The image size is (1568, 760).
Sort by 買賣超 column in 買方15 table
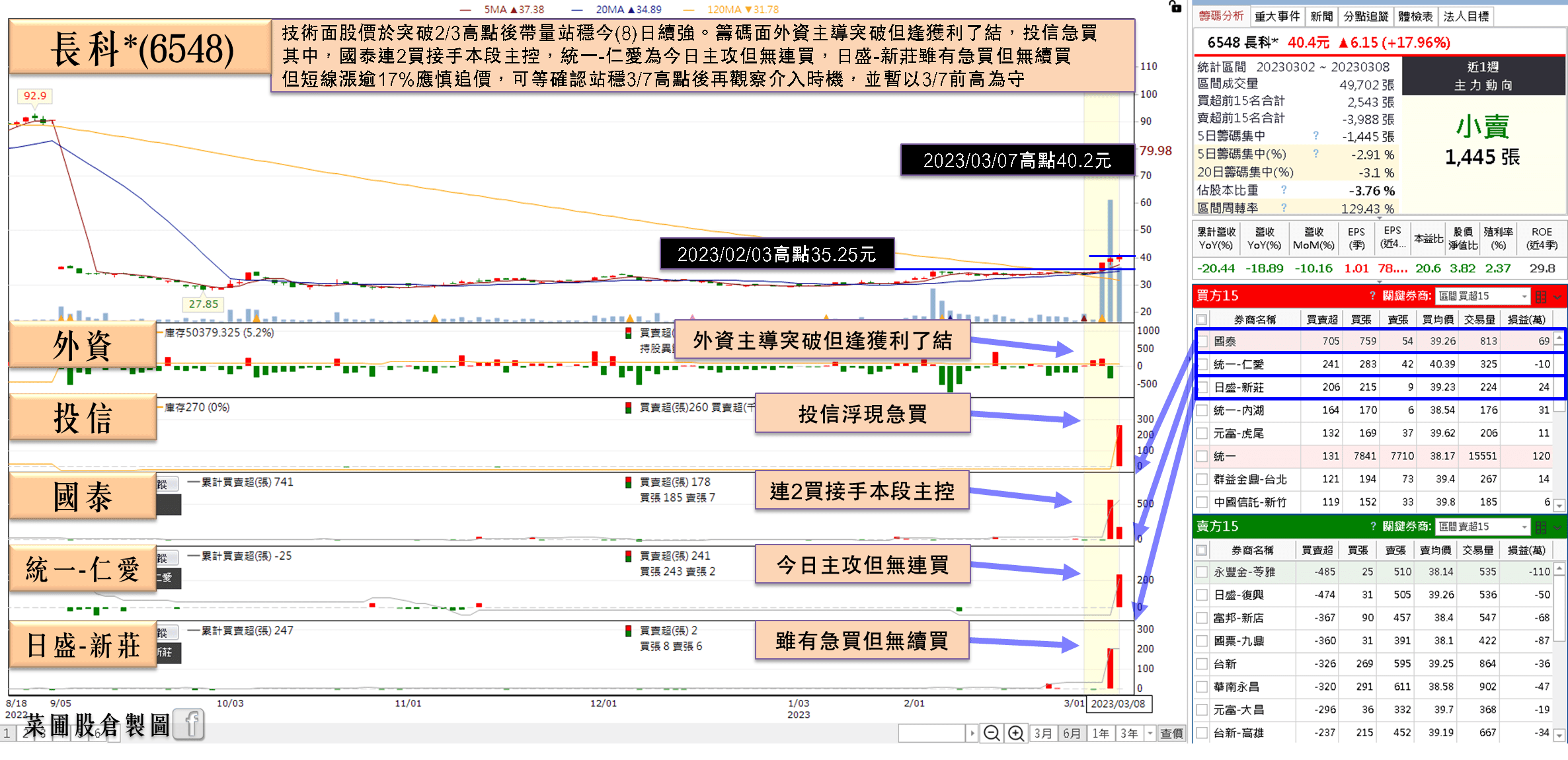(x=1321, y=319)
